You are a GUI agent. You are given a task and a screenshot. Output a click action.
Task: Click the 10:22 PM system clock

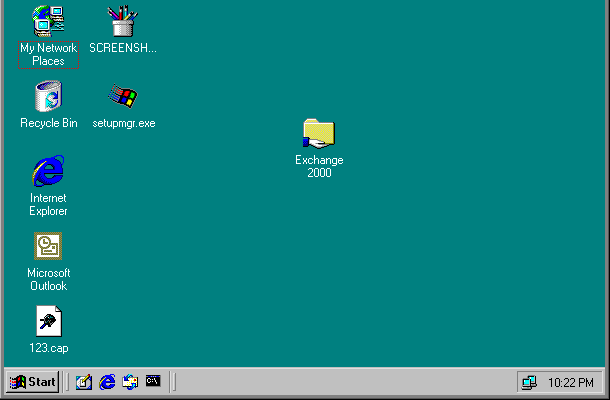coord(572,382)
